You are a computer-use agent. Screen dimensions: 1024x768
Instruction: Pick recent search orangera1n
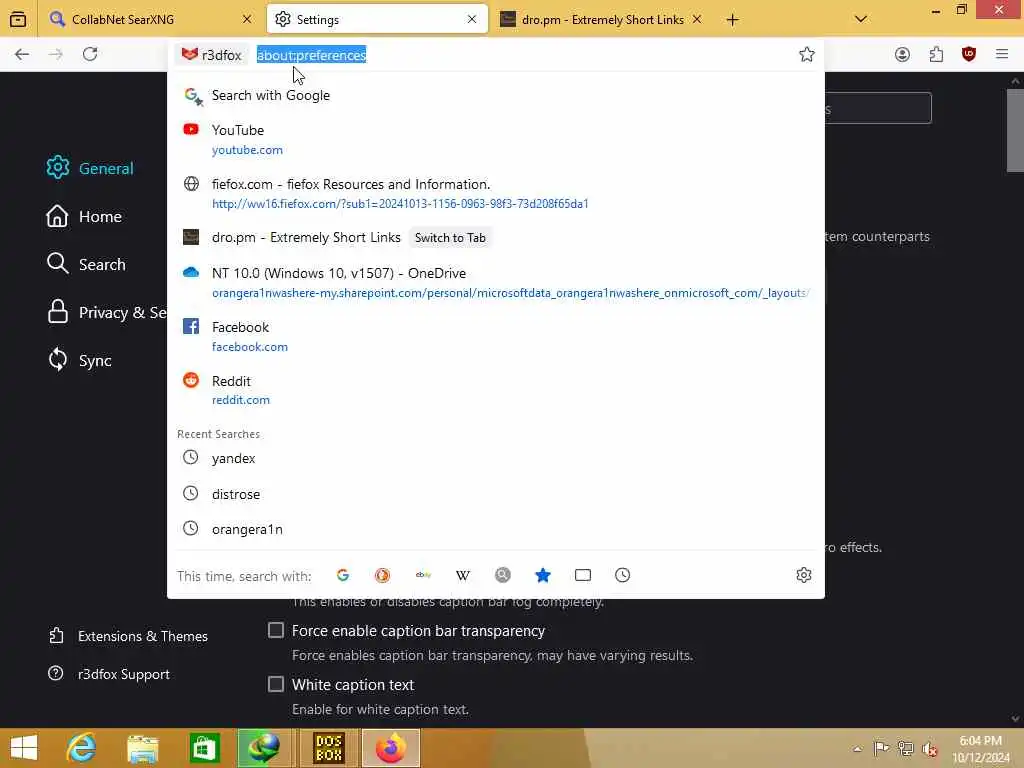pyautogui.click(x=496, y=529)
